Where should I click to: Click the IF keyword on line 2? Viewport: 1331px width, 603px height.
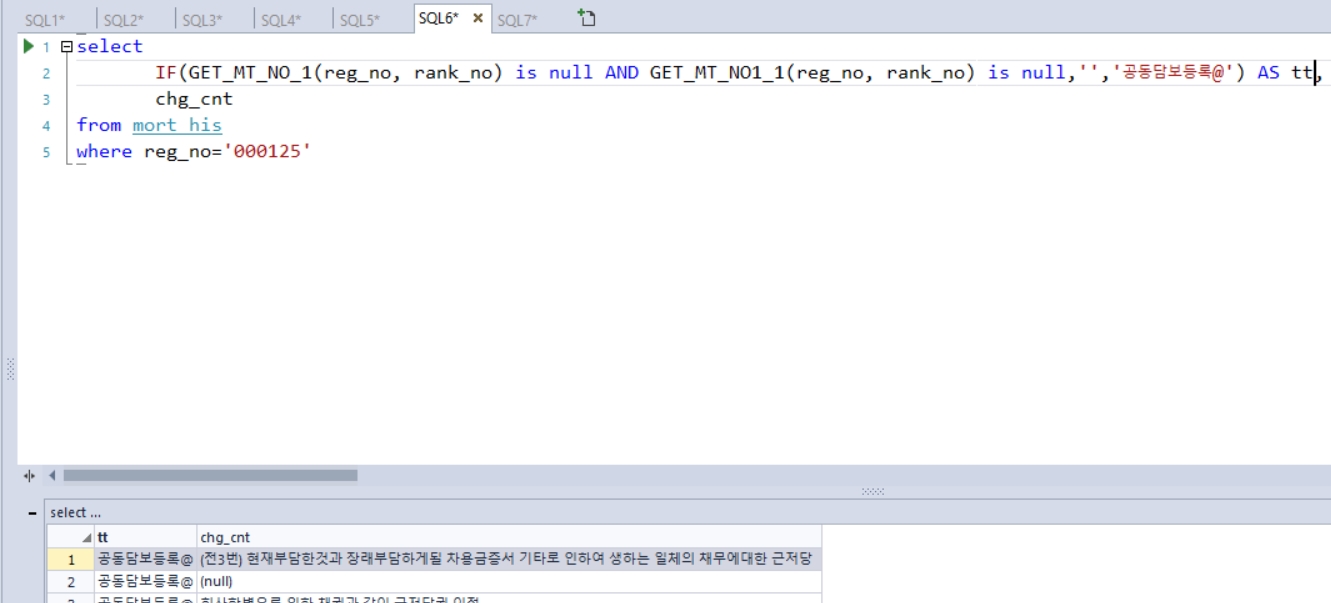(x=166, y=72)
